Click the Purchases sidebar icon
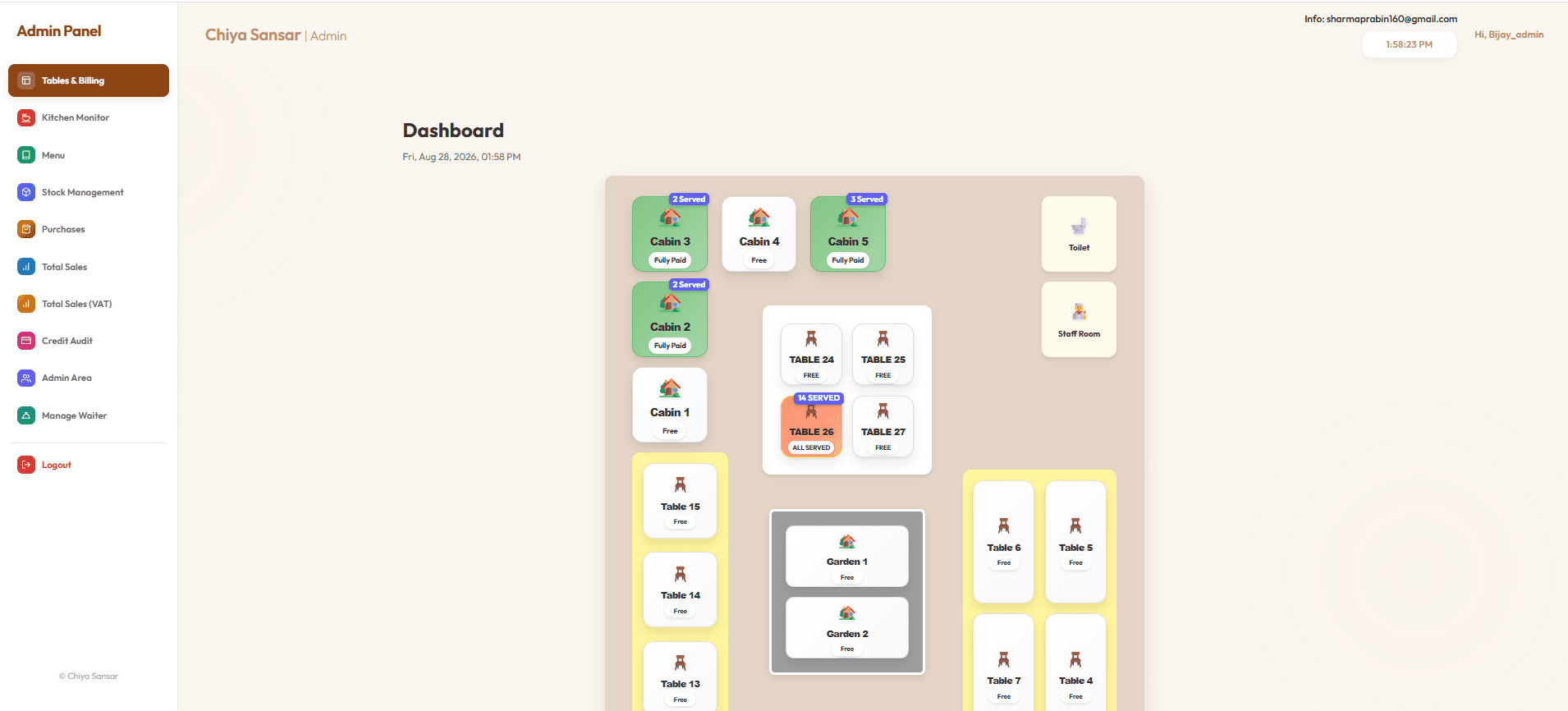Screen dimensions: 1568x711 click(26, 229)
